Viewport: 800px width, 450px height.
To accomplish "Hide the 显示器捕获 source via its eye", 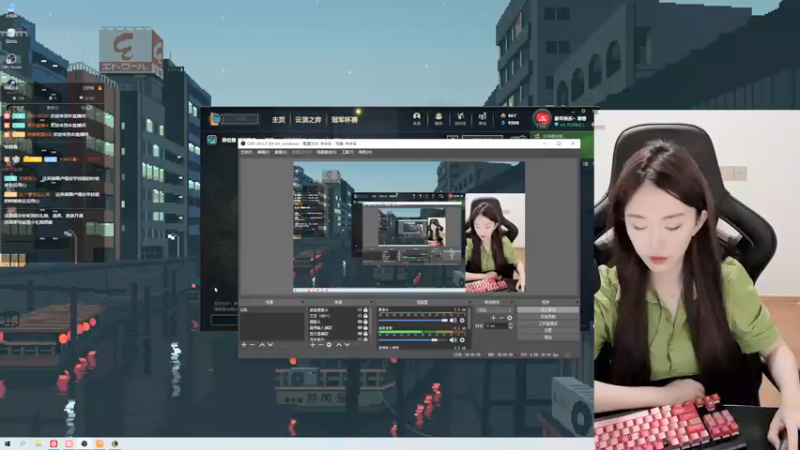I will coord(360,333).
